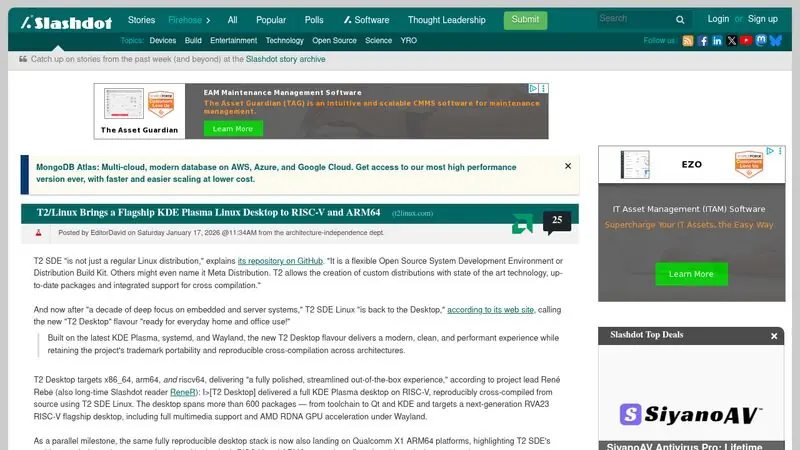The height and width of the screenshot is (450, 800).
Task: Open the Mastodon follow icon
Action: click(x=761, y=40)
